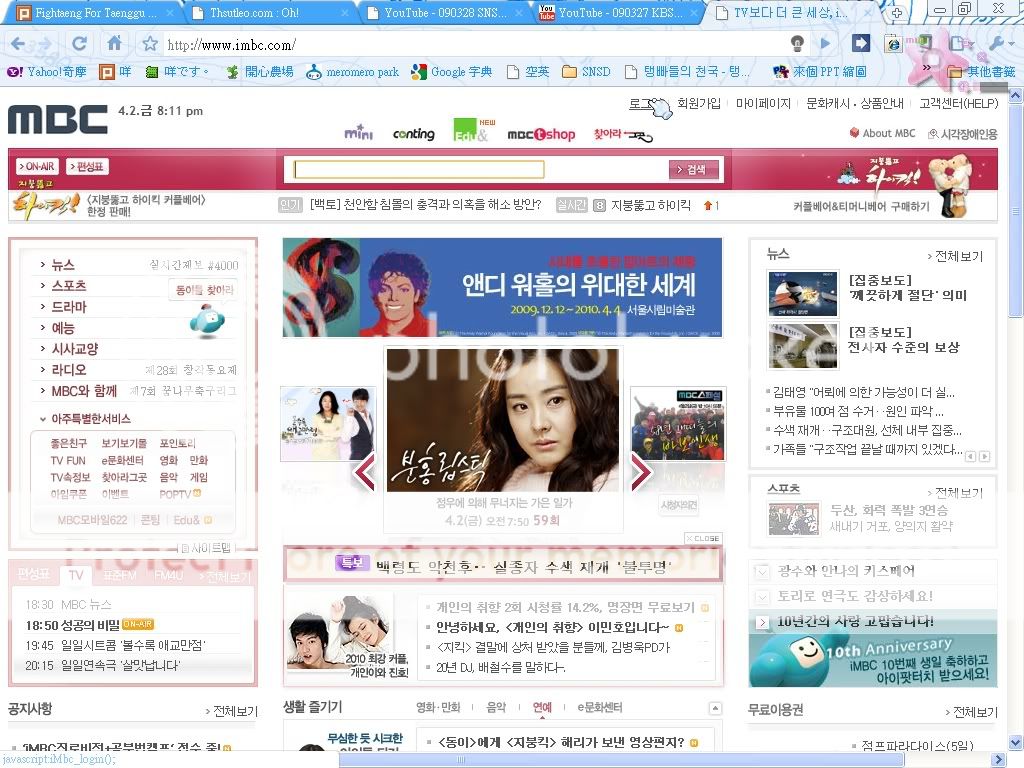Bookmark this page with star icon
The width and height of the screenshot is (1024, 768).
[150, 44]
